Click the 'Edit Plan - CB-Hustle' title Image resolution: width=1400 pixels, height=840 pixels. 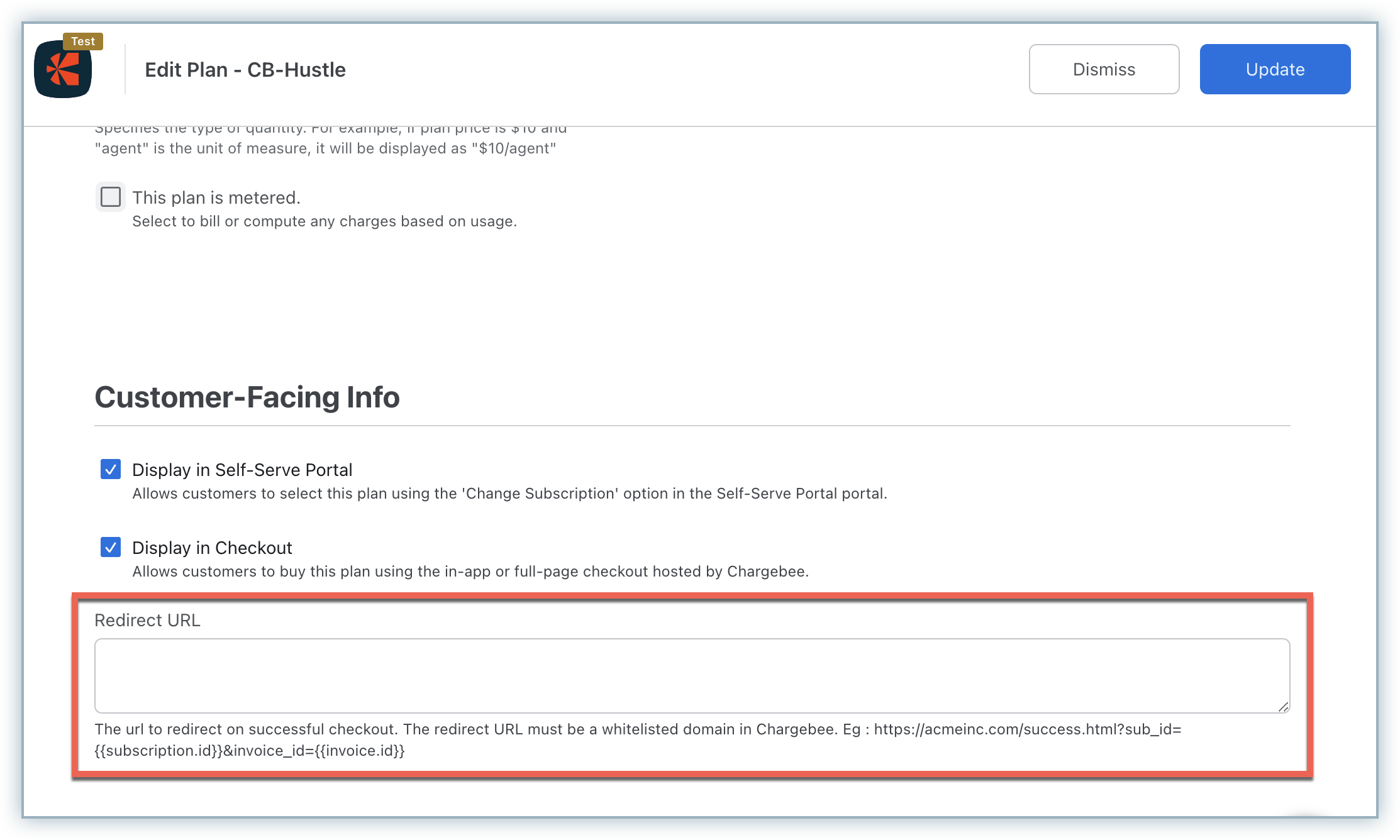tap(245, 70)
